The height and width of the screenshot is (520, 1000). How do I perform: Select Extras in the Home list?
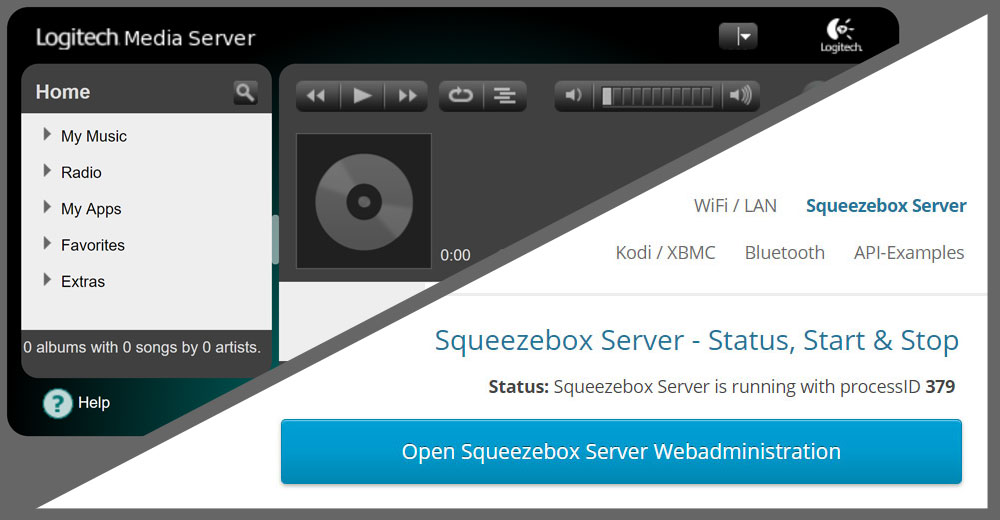point(83,282)
